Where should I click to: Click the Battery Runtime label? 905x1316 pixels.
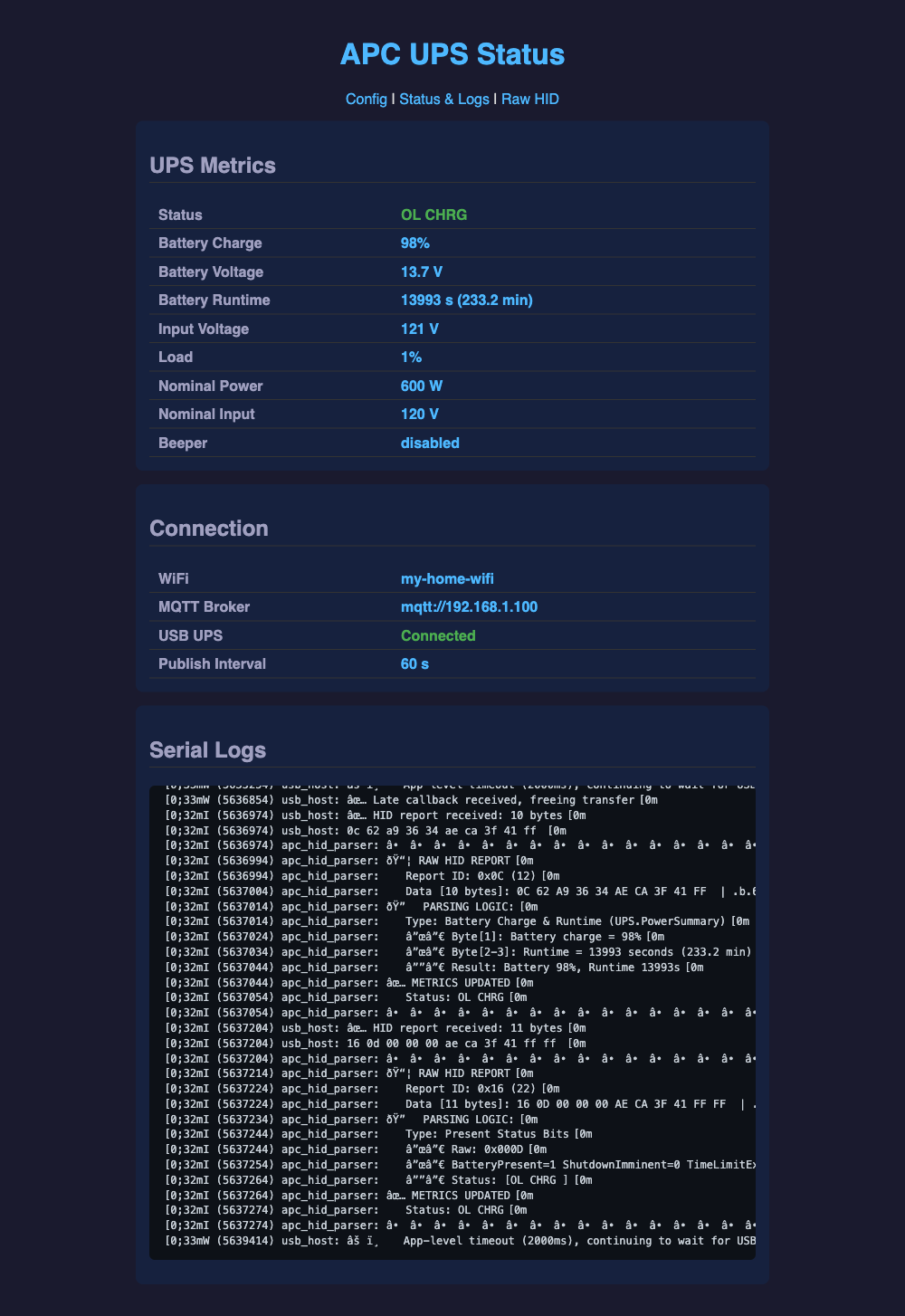tap(214, 300)
